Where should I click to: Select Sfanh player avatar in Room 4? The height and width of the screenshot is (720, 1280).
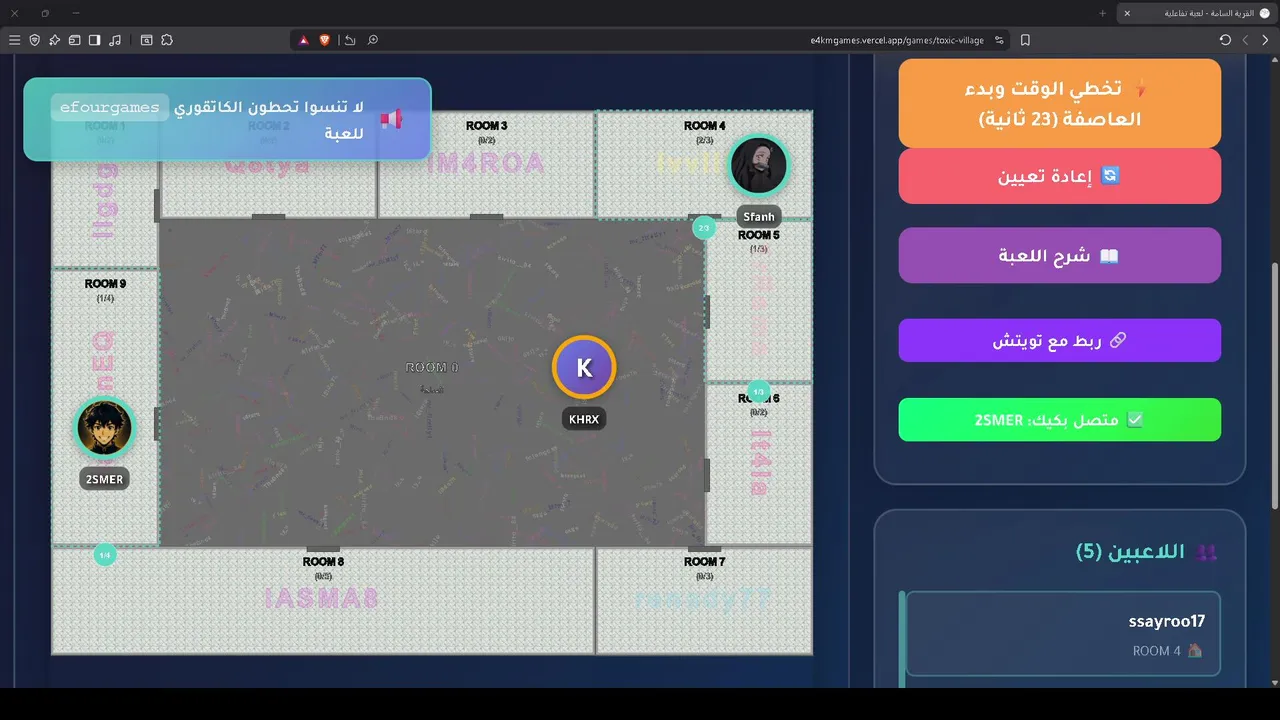coord(758,166)
